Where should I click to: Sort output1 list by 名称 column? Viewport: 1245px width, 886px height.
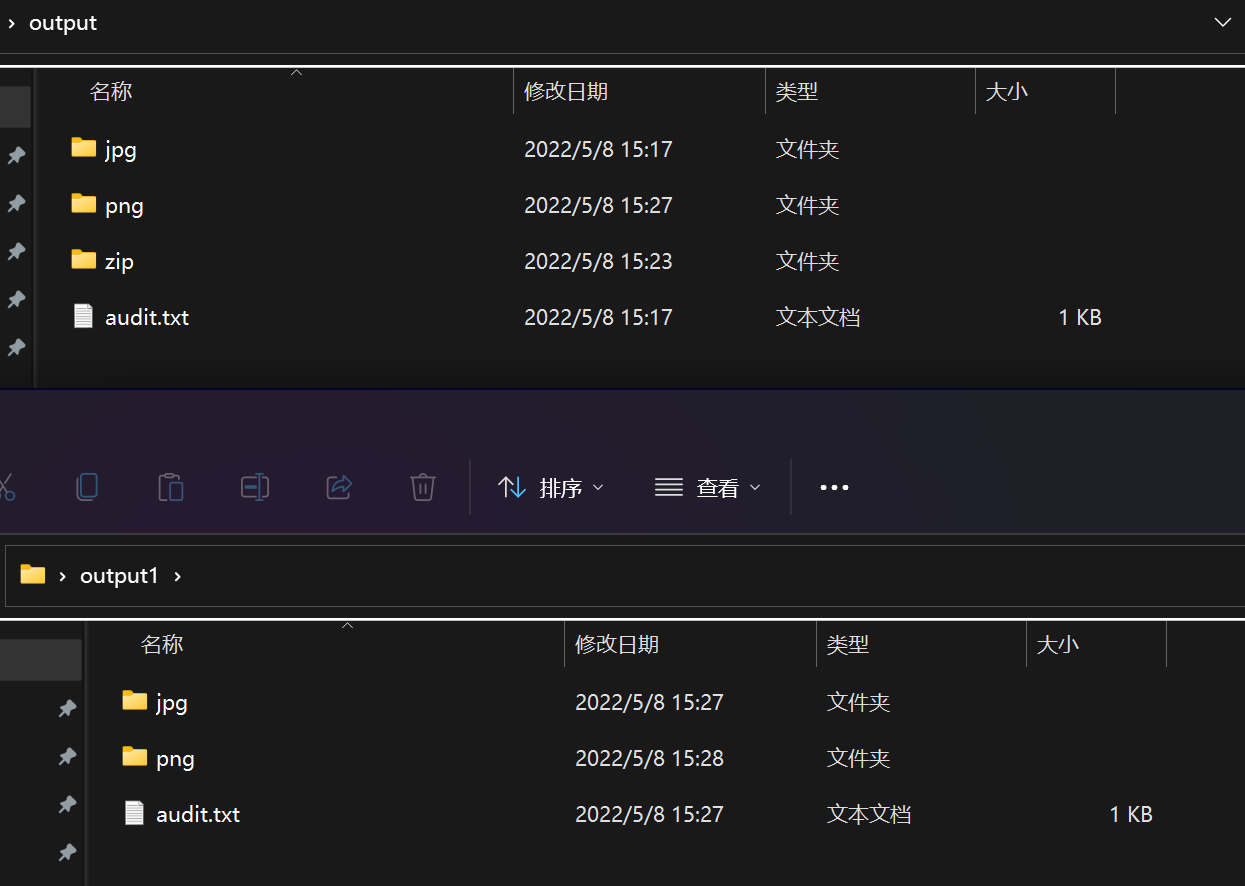tap(162, 645)
